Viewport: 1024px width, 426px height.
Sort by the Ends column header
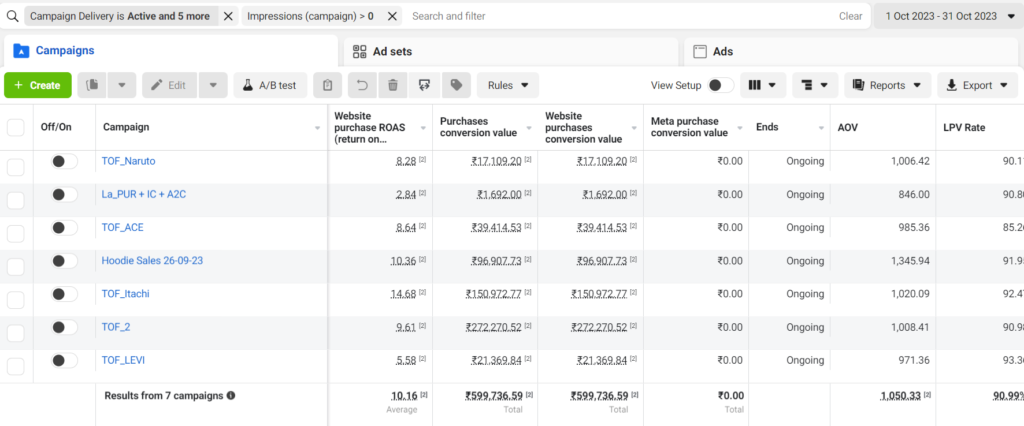[789, 127]
